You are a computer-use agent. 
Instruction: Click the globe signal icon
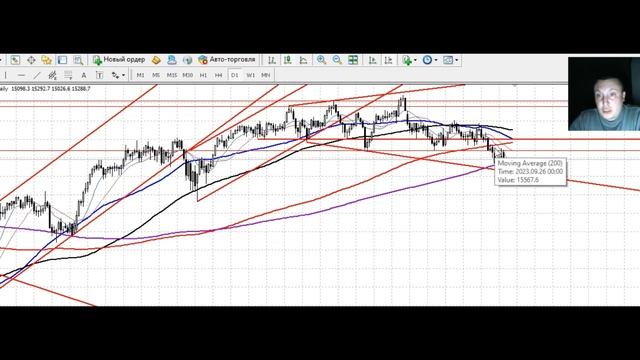[x=187, y=60]
